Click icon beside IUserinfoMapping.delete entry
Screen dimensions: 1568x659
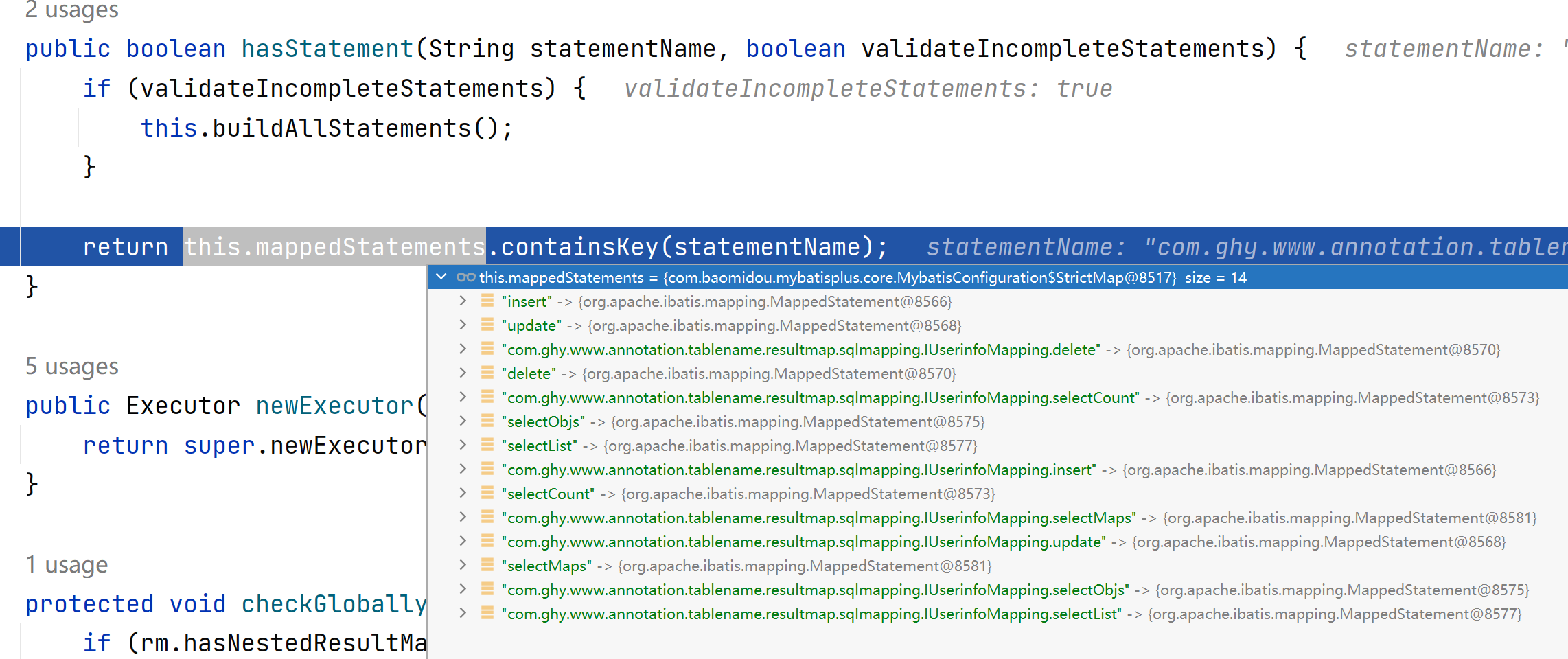tap(487, 349)
